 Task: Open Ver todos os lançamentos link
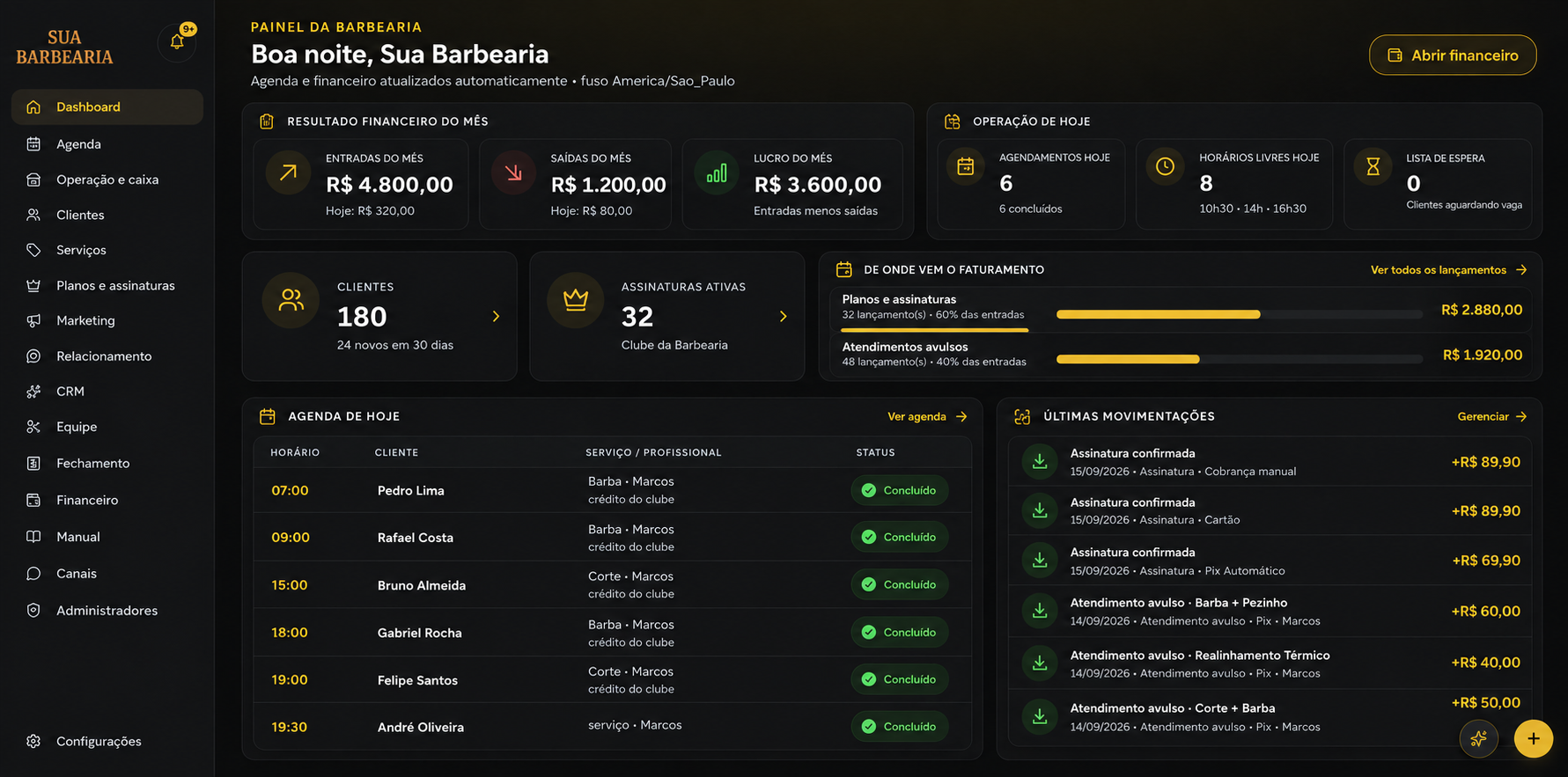(1448, 270)
